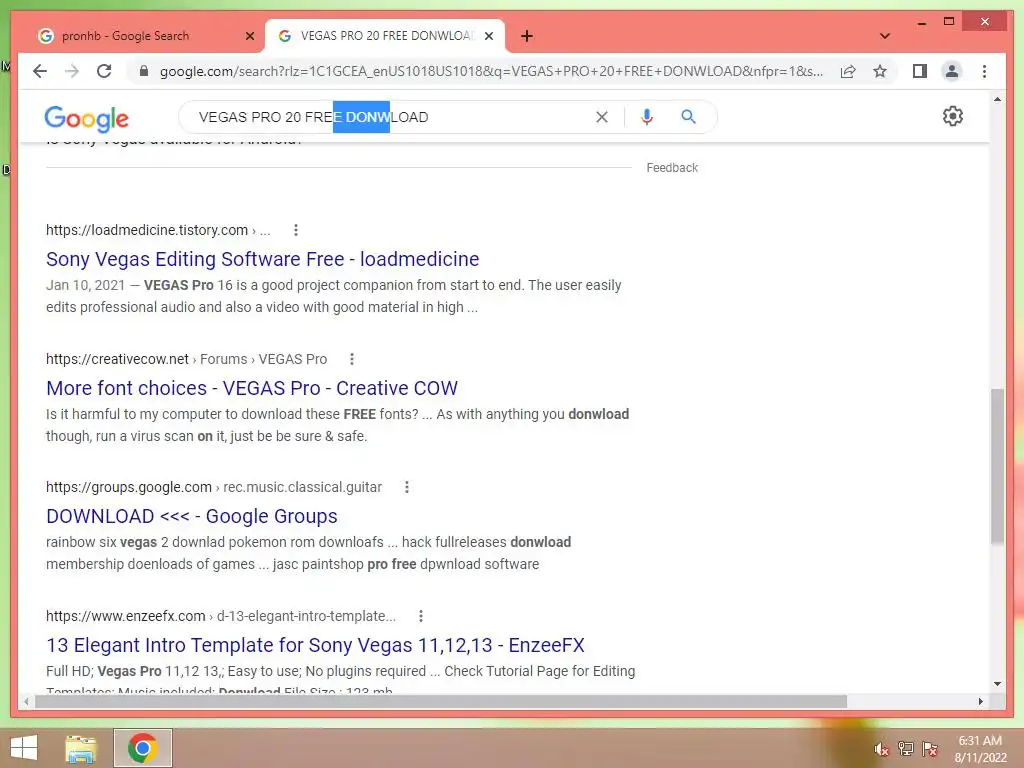The image size is (1024, 768).
Task: Click the muted volume tray icon
Action: pyautogui.click(x=882, y=749)
